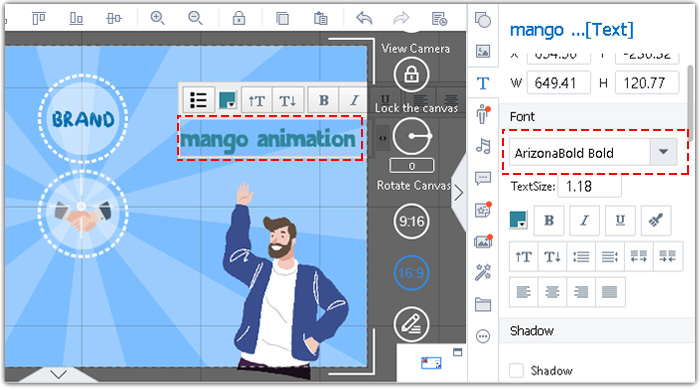Click the line spacing icon

(x=581, y=257)
